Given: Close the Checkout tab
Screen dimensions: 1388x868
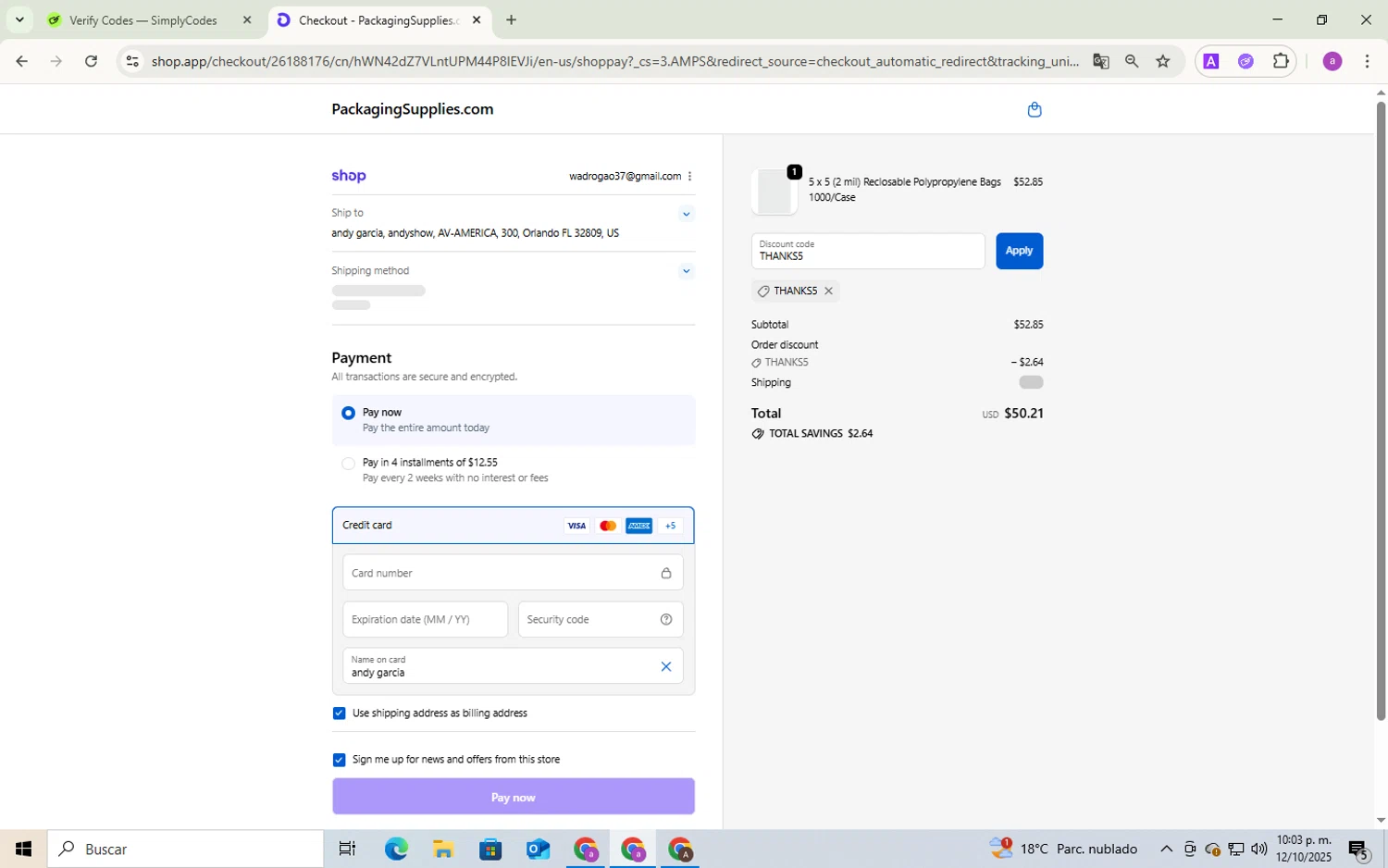Looking at the screenshot, I should tap(477, 20).
